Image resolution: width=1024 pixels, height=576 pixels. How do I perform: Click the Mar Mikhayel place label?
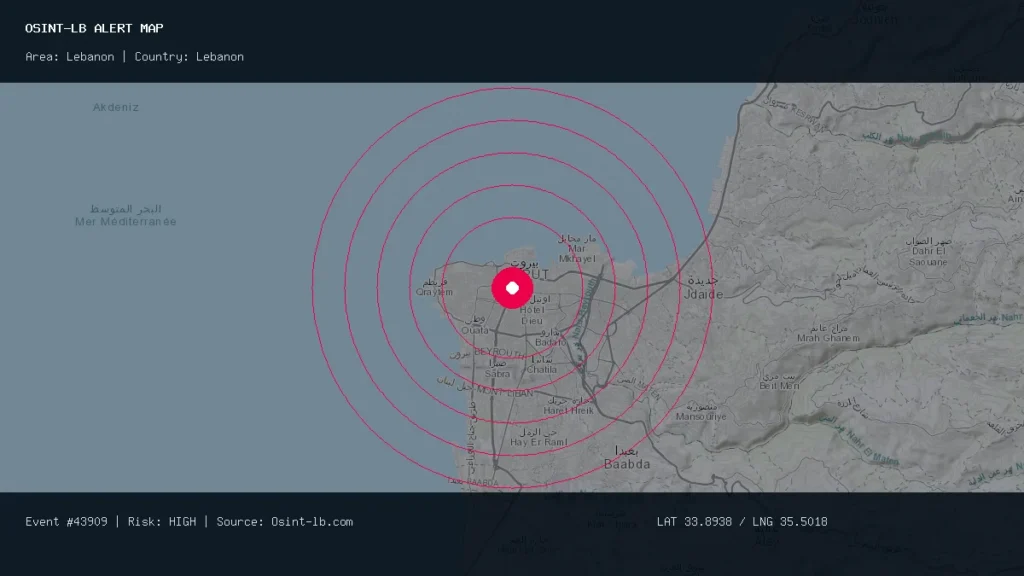[x=577, y=253]
